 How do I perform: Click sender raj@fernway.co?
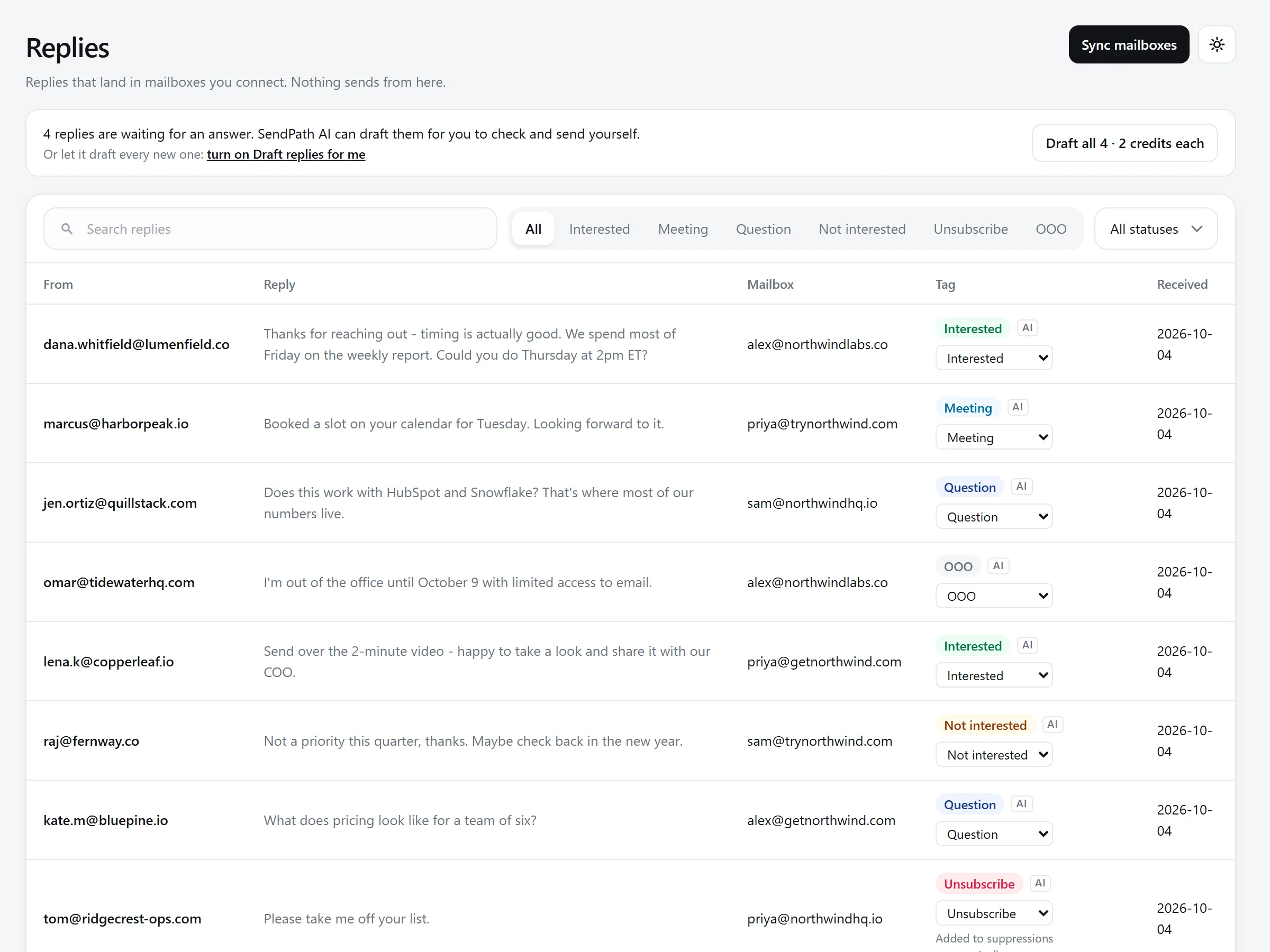92,741
